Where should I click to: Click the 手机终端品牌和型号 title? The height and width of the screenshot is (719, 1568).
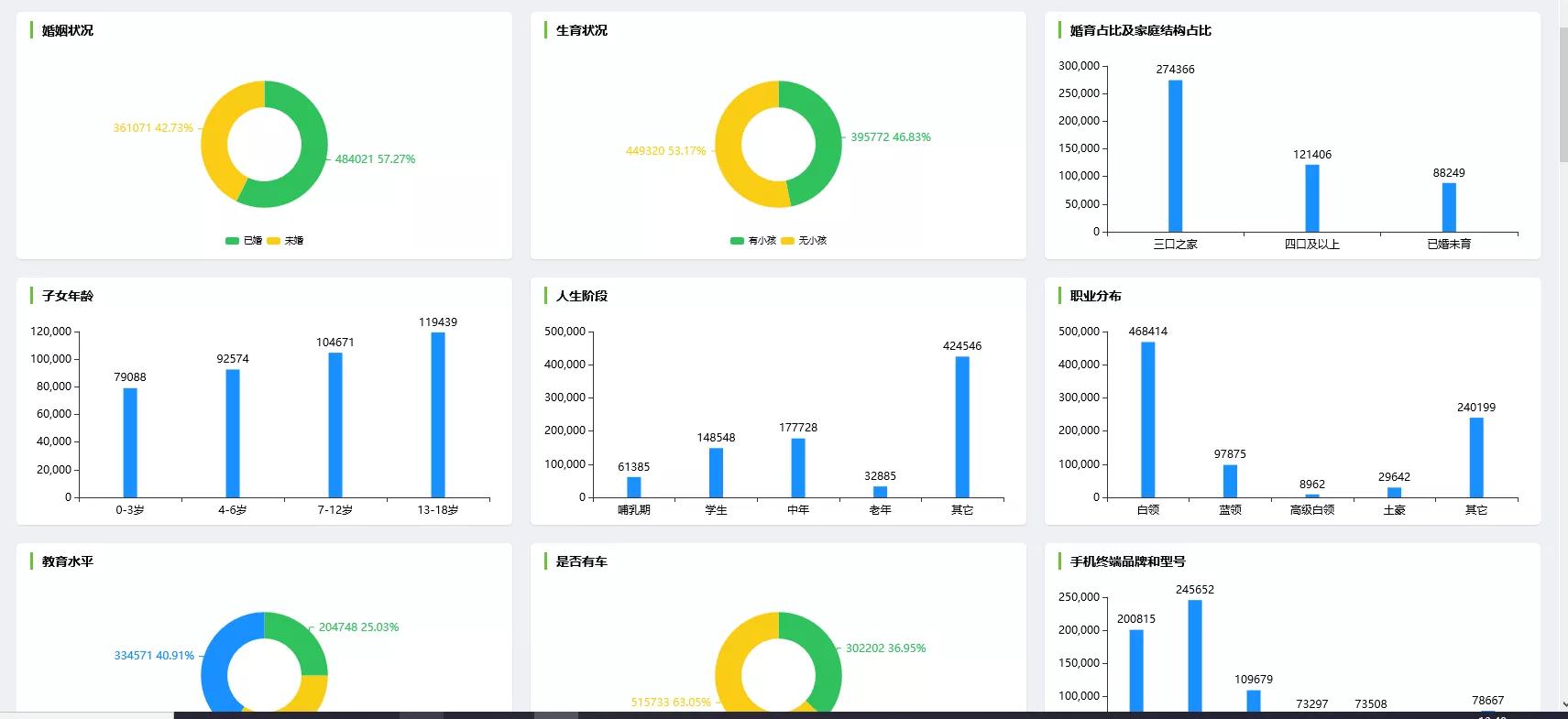click(x=1128, y=561)
